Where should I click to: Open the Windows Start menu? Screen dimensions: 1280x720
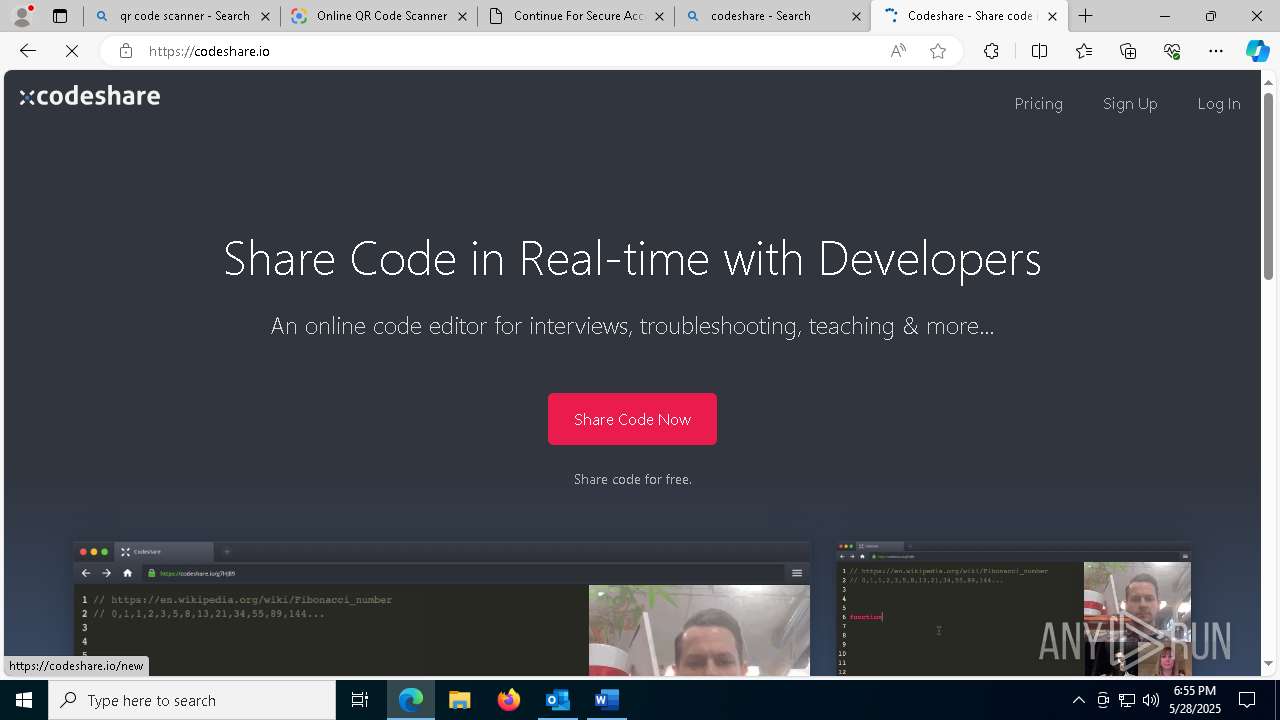point(24,700)
